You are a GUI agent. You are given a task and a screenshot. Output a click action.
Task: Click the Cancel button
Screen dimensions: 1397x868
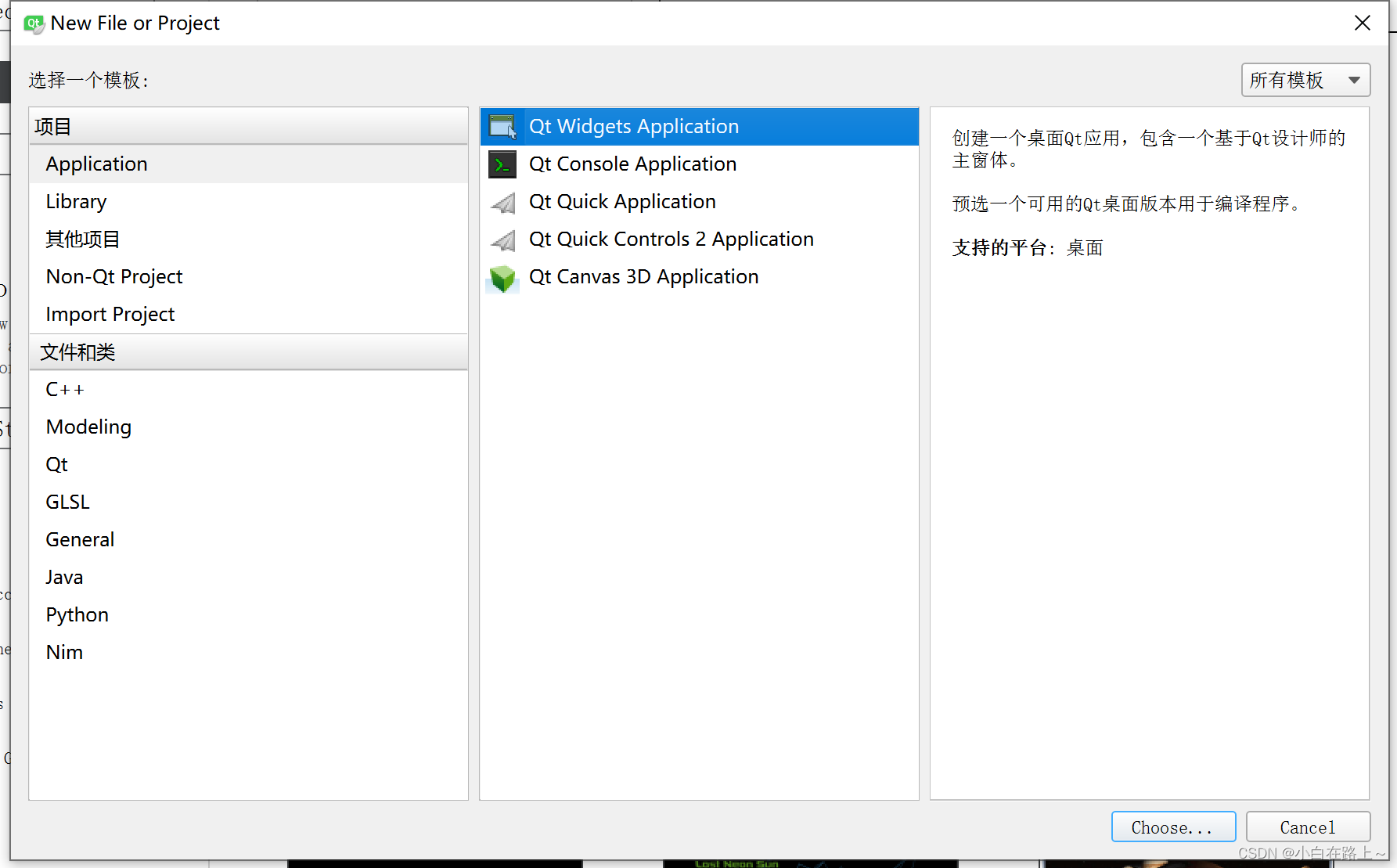(x=1308, y=827)
